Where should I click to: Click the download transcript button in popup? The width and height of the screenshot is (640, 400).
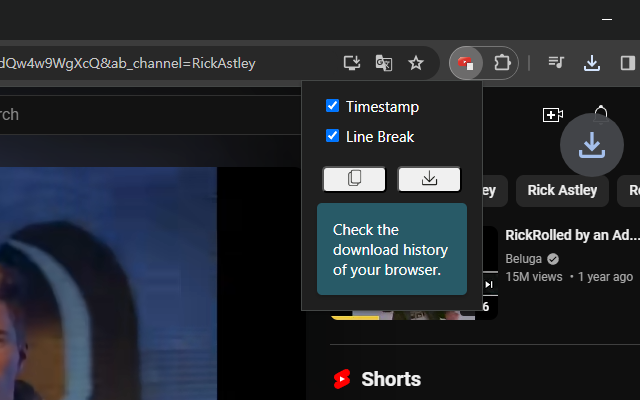tap(429, 179)
